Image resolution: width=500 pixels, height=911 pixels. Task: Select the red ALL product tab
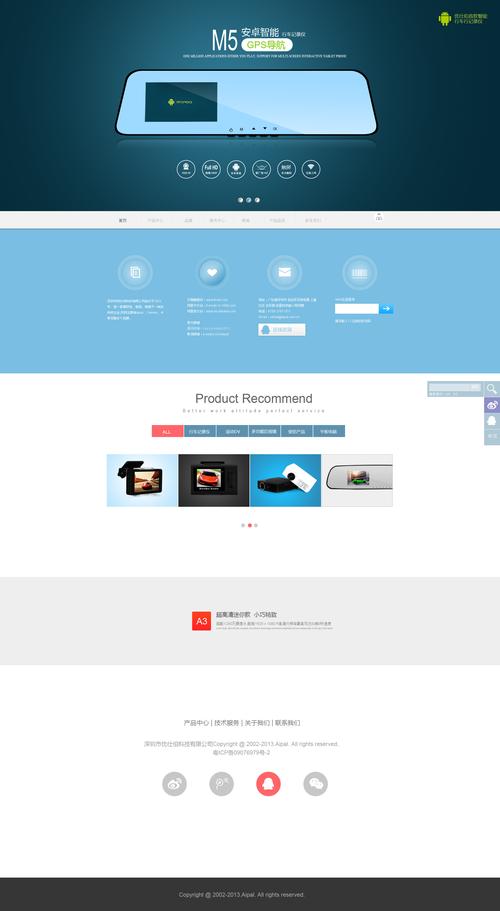pyautogui.click(x=167, y=431)
